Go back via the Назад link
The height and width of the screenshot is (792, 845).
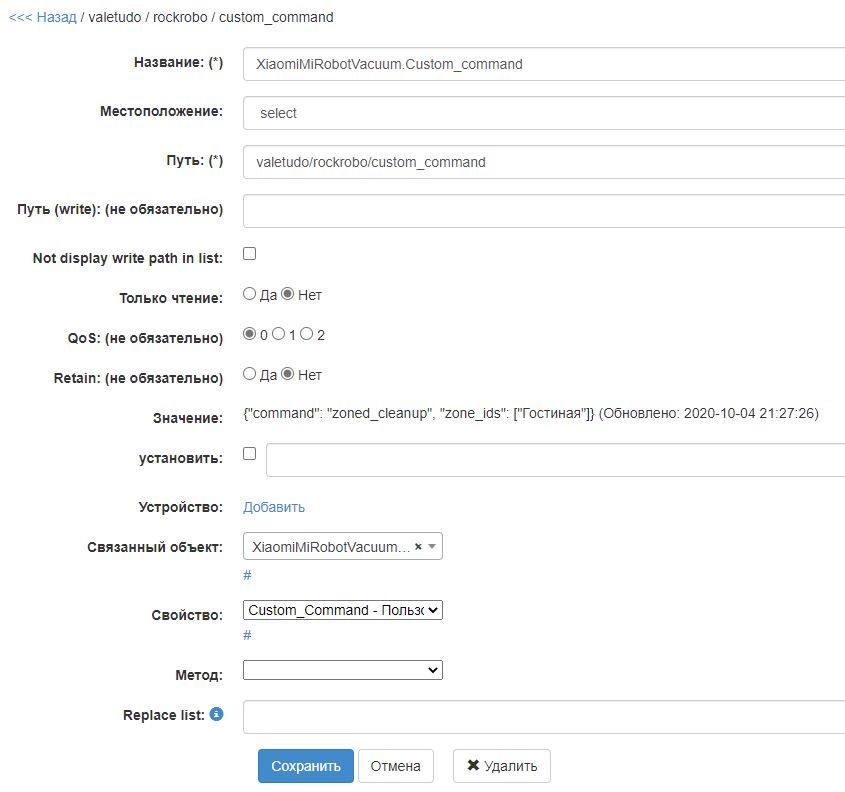pyautogui.click(x=42, y=17)
